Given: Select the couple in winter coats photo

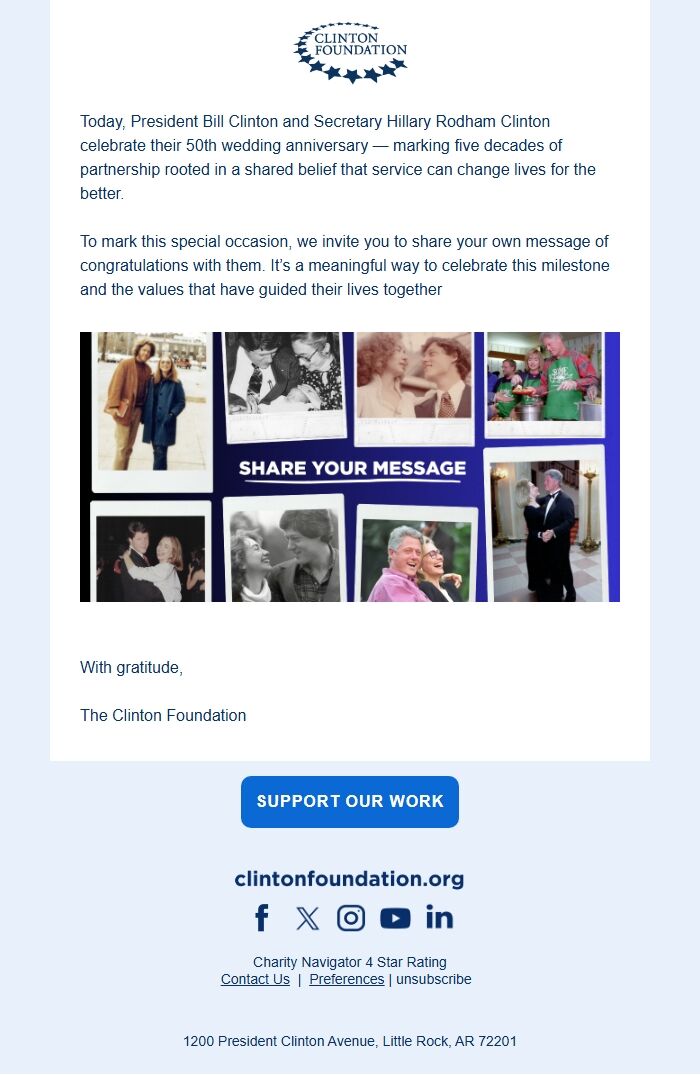Looking at the screenshot, I should [152, 410].
